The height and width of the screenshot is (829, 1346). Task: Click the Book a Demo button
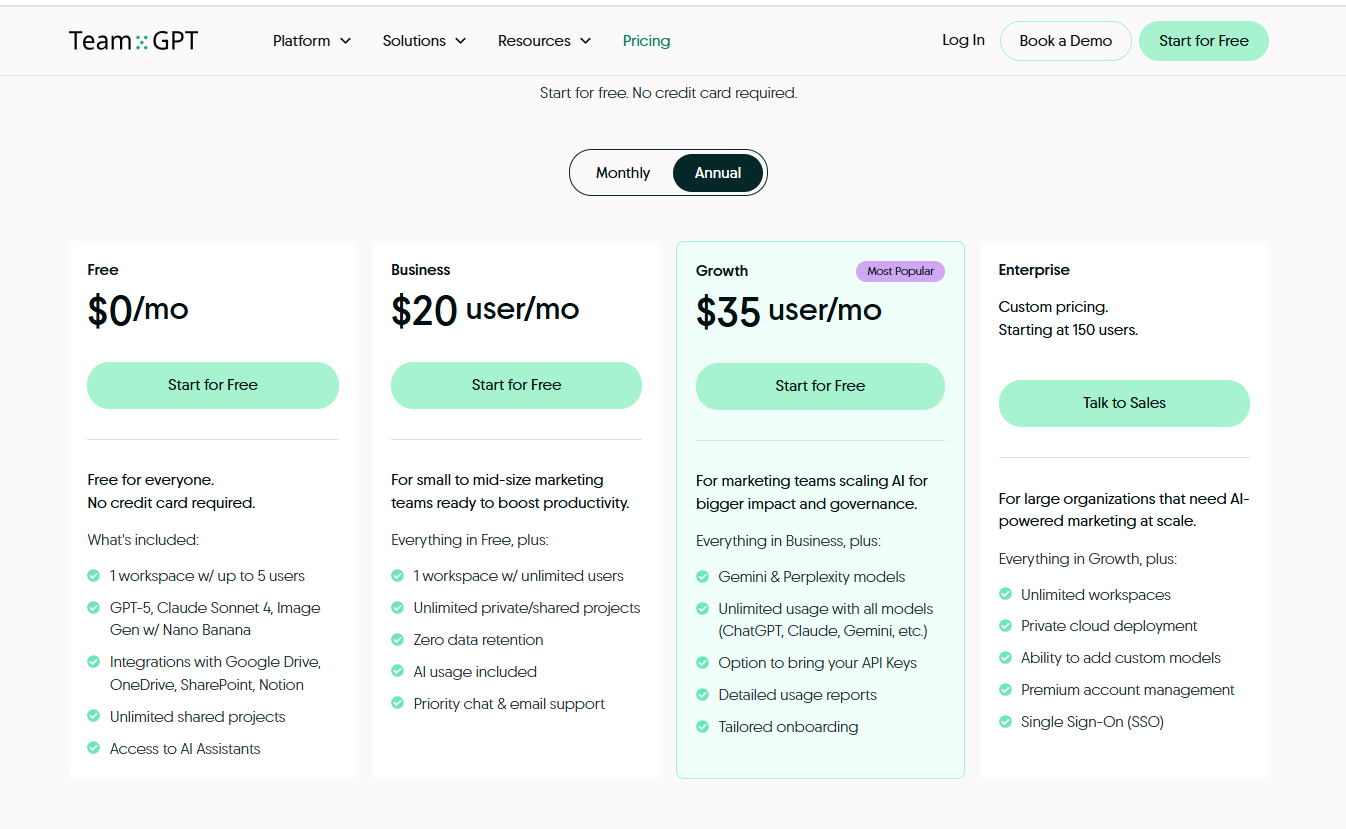[1066, 41]
